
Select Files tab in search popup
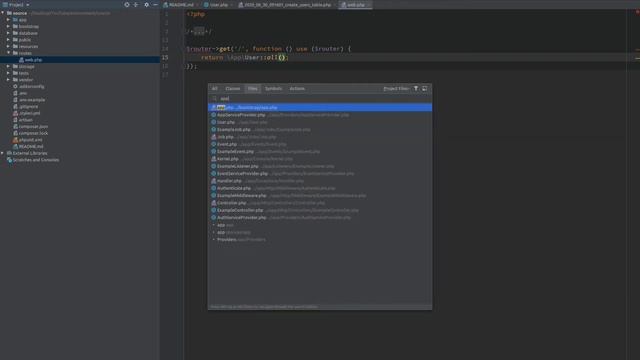click(x=253, y=89)
